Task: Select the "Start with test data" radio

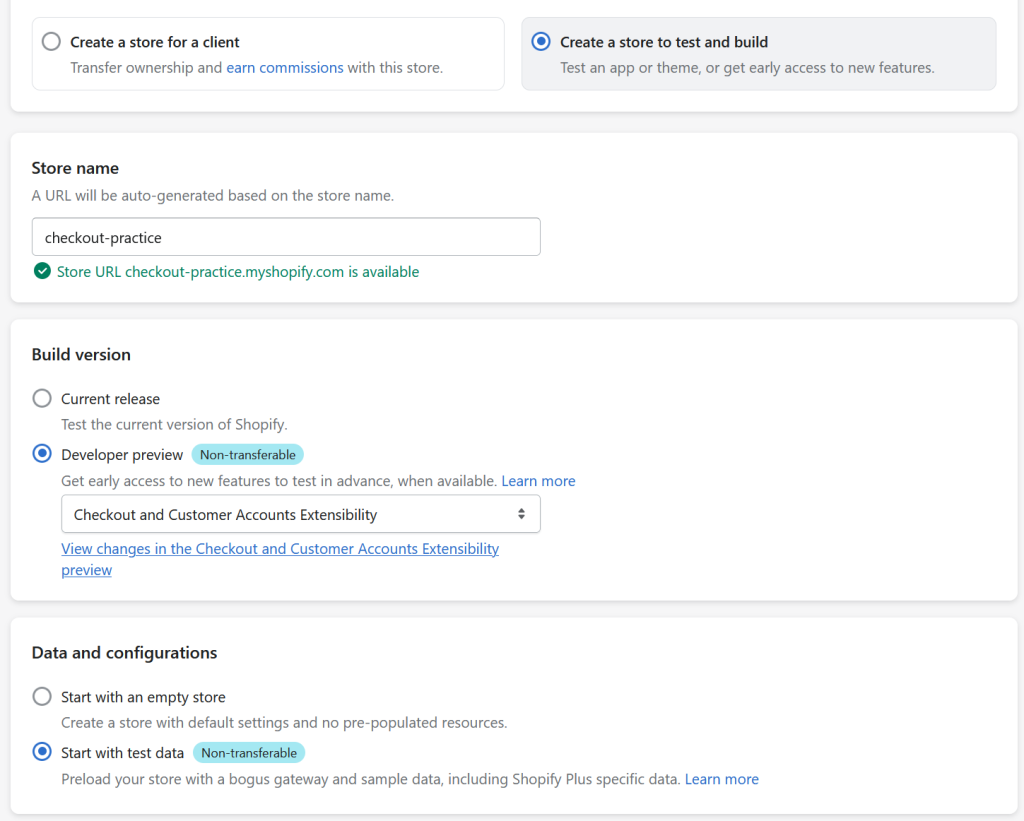Action: (42, 752)
